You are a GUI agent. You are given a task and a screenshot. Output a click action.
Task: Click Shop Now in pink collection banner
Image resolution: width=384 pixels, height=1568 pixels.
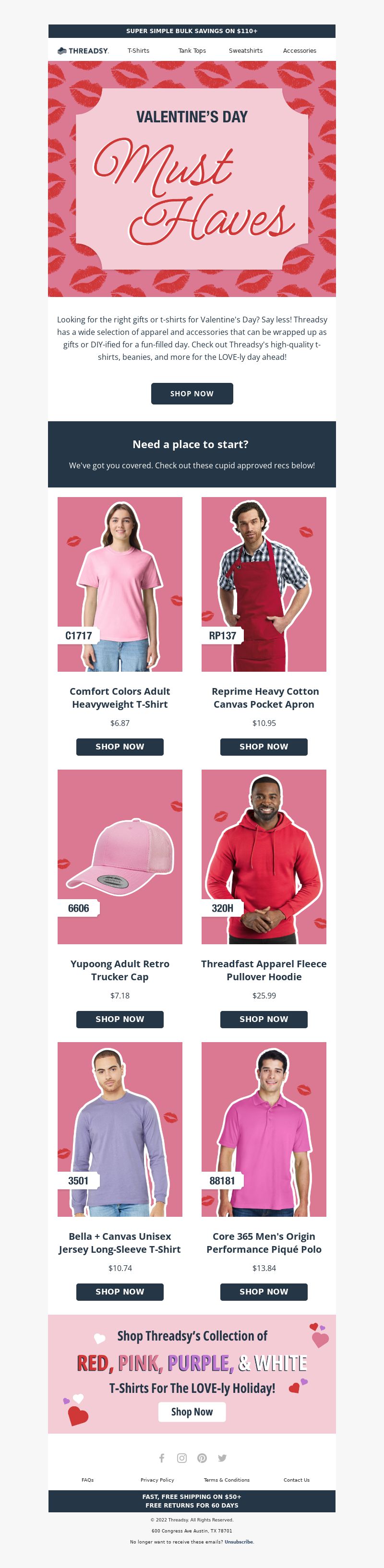[192, 1412]
